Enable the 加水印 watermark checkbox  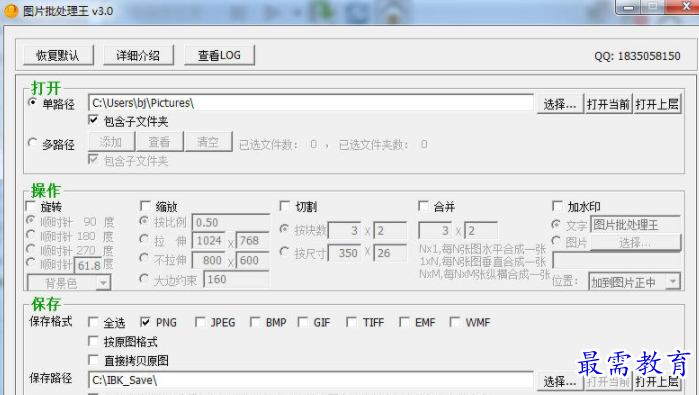[557, 206]
